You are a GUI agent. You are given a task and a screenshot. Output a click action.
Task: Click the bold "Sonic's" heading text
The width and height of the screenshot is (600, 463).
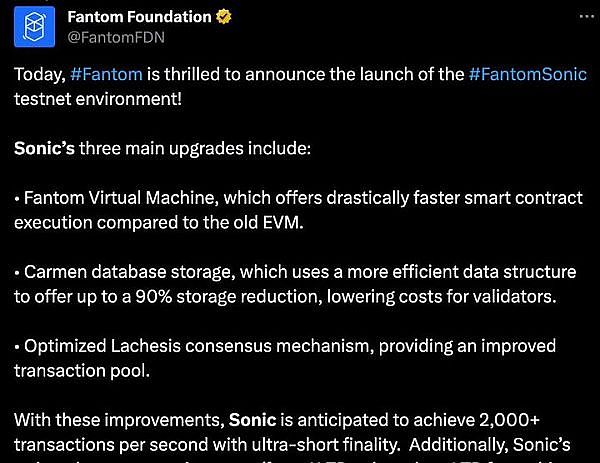[x=44, y=148]
